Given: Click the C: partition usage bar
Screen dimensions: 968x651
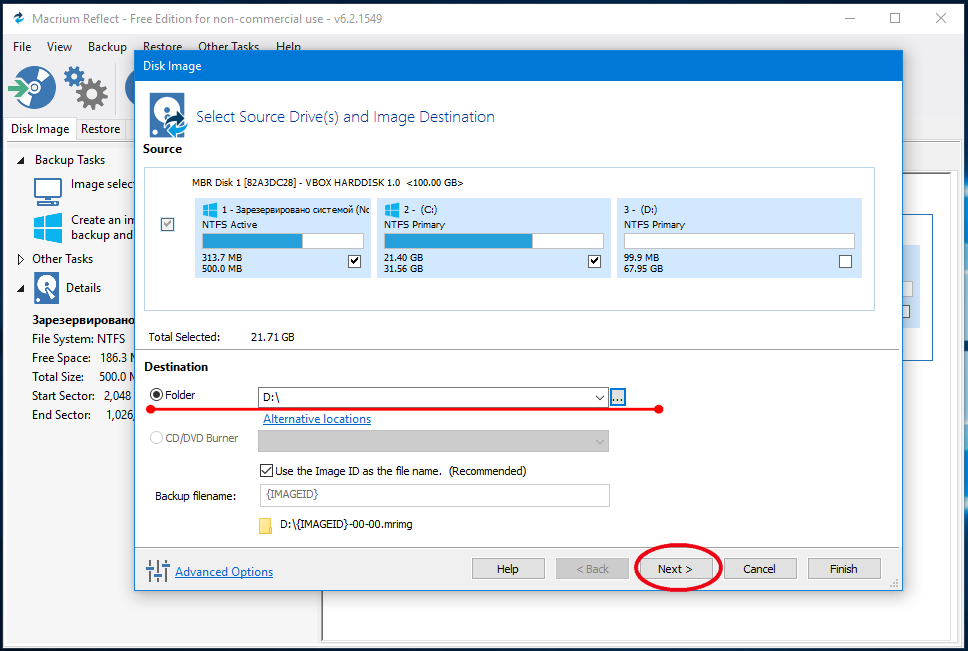Looking at the screenshot, I should point(494,241).
